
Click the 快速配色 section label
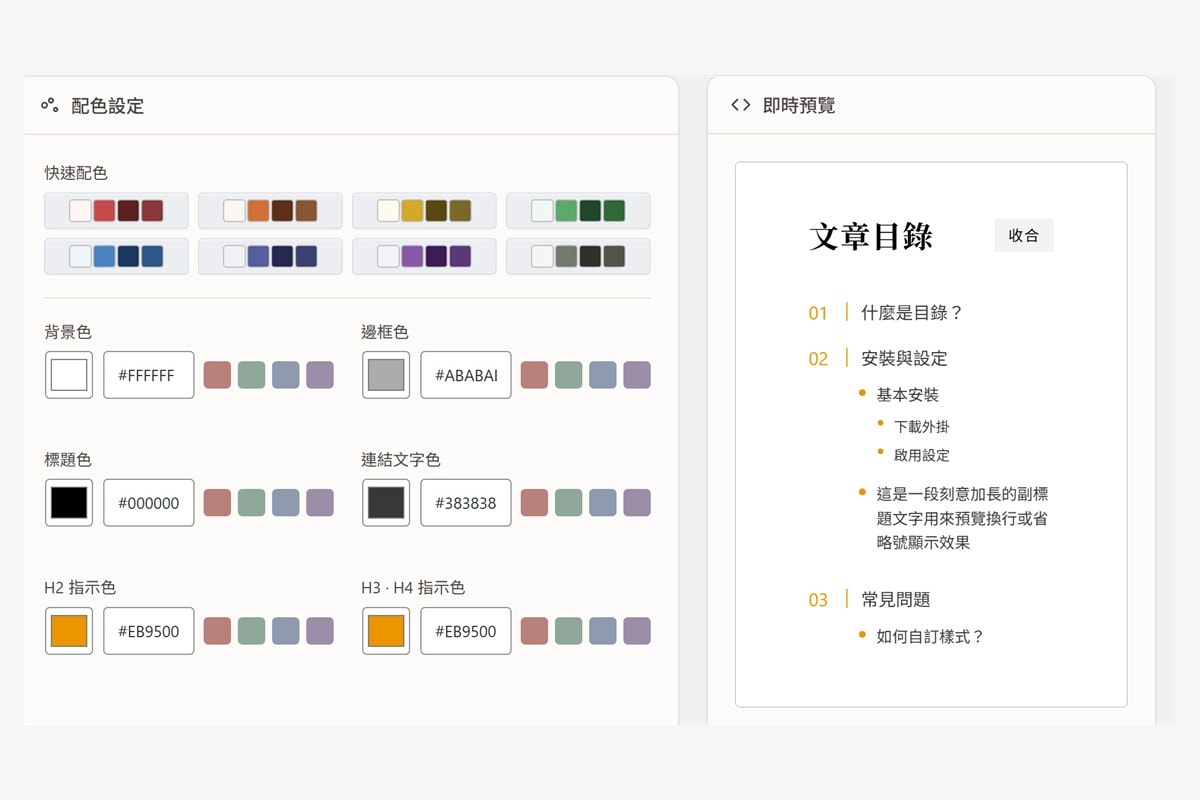(x=76, y=172)
